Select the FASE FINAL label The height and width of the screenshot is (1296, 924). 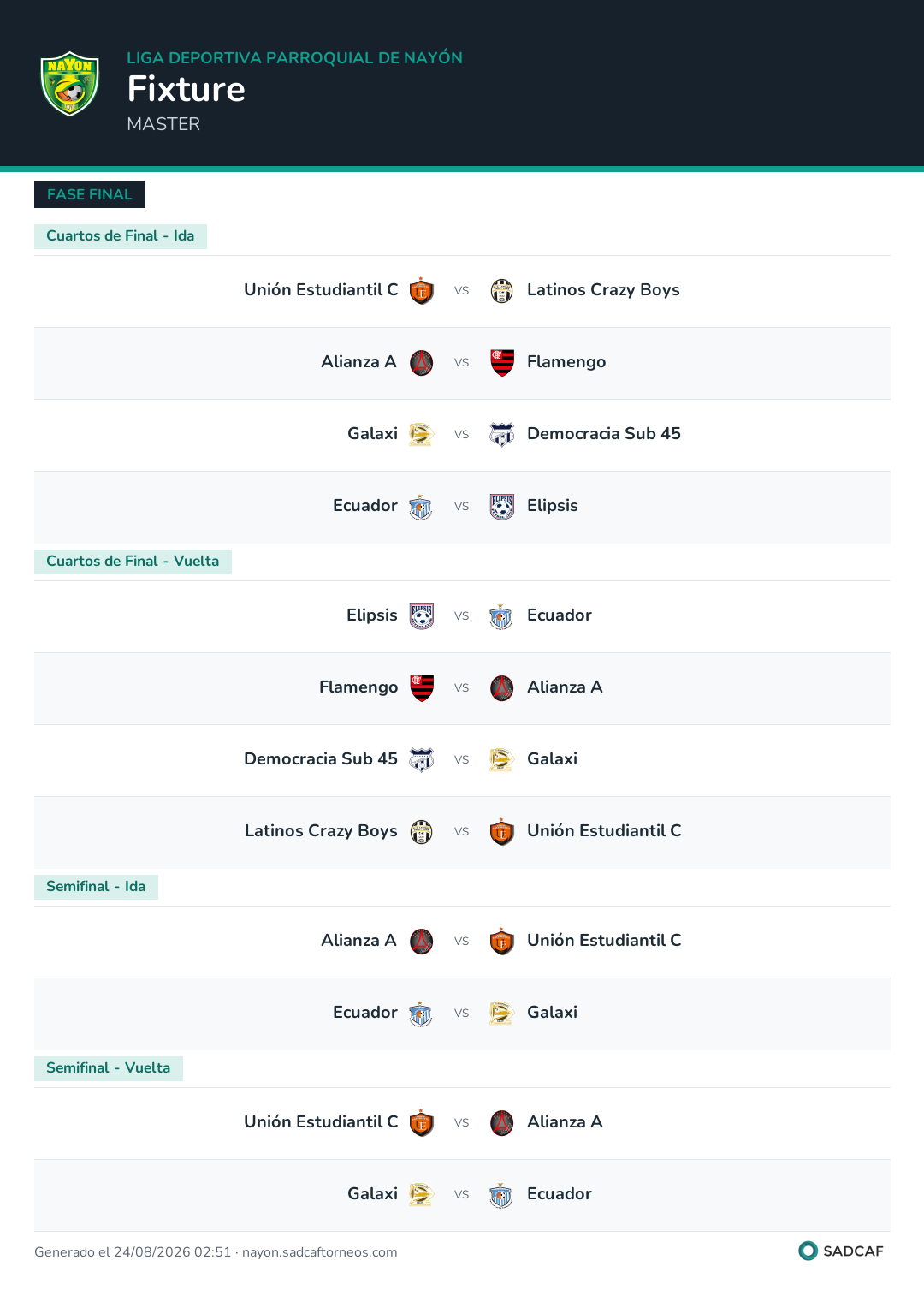click(x=90, y=194)
